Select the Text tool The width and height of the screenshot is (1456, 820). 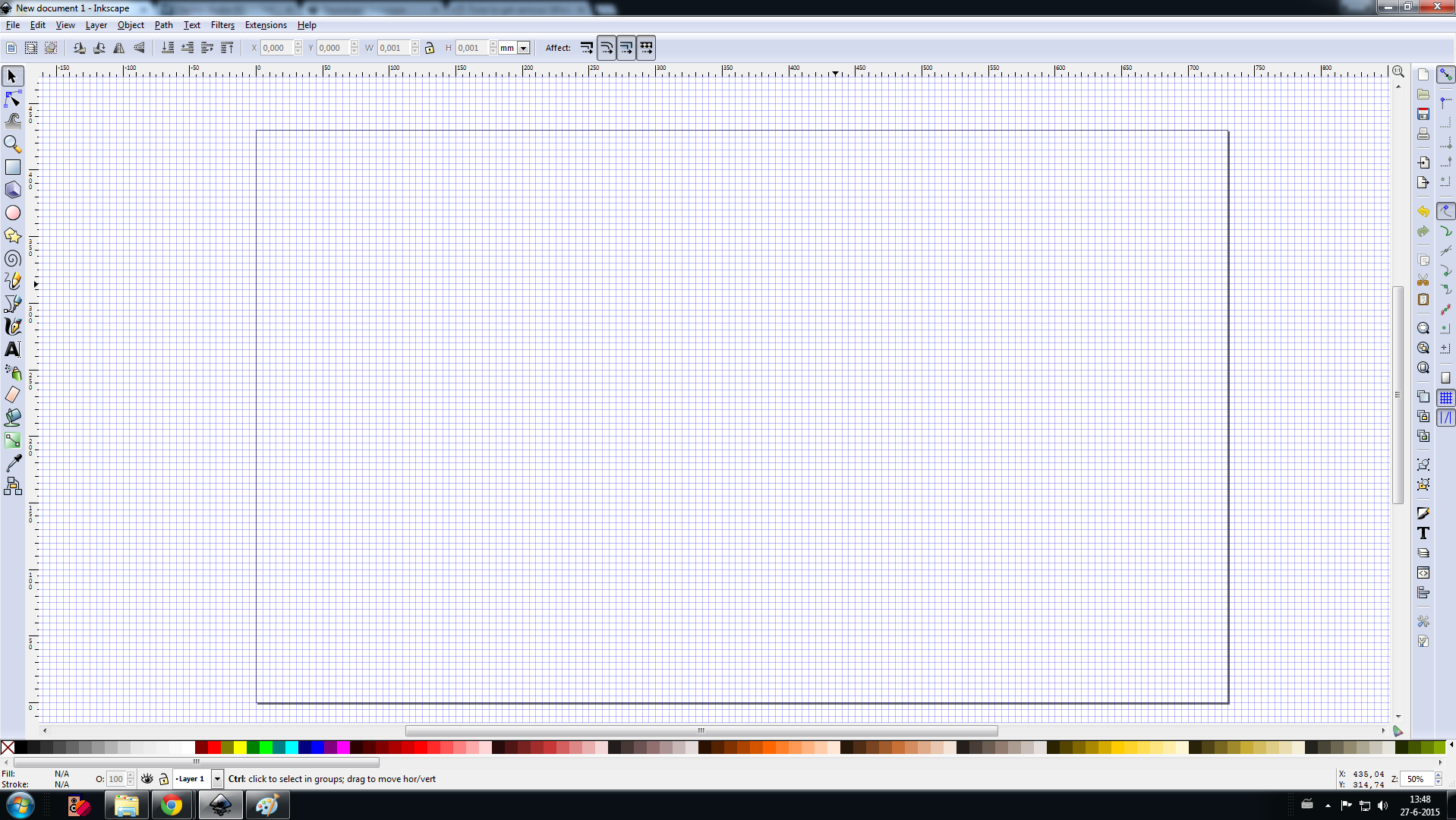pyautogui.click(x=13, y=349)
